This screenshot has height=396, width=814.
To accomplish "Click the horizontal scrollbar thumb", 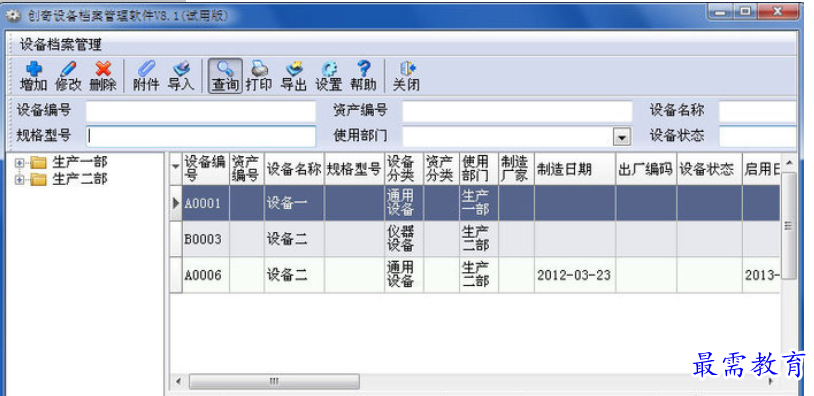I will tap(274, 381).
